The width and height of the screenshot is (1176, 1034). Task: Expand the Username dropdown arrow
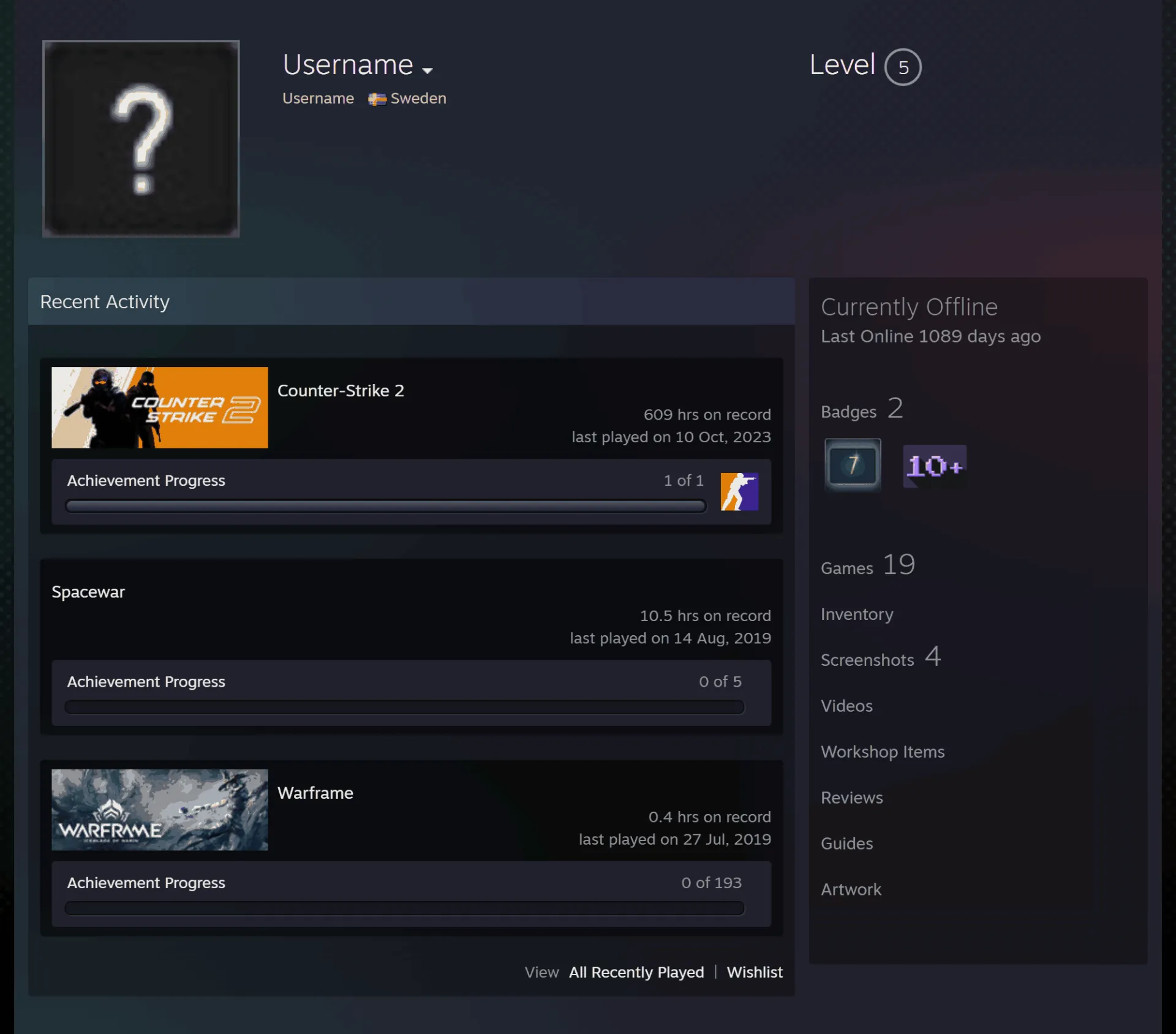(428, 70)
